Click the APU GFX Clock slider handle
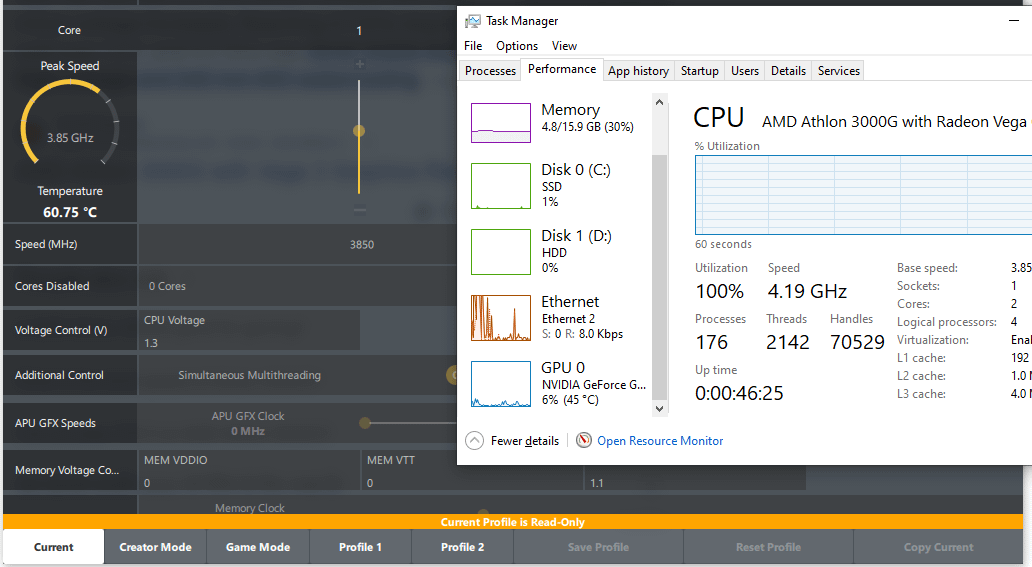This screenshot has height=567, width=1032. click(365, 423)
